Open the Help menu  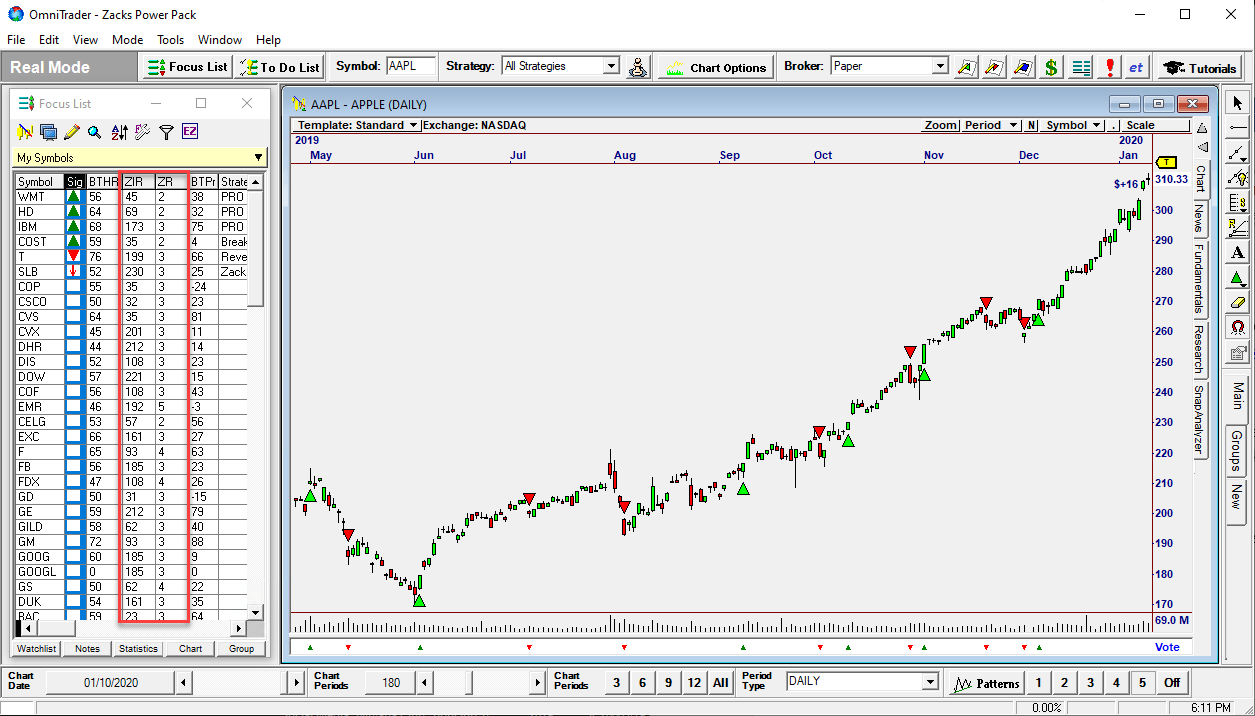point(268,40)
